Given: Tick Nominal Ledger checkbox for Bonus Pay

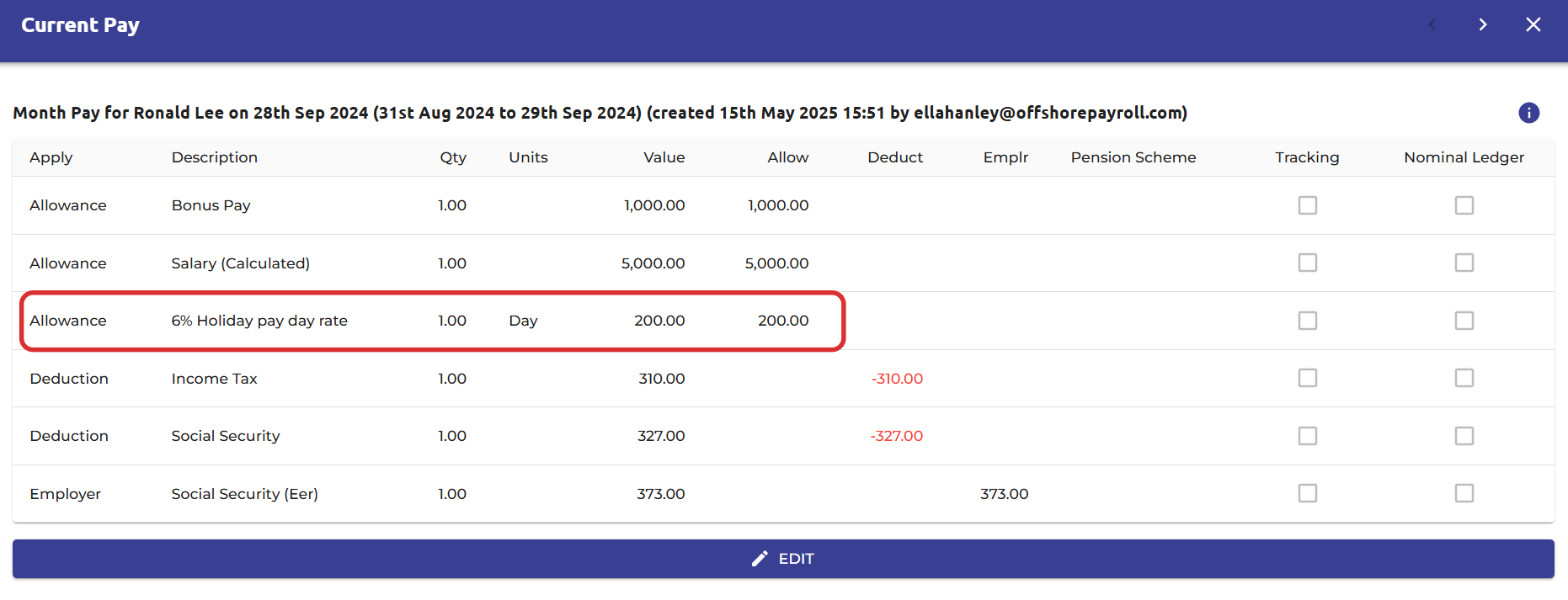Looking at the screenshot, I should pyautogui.click(x=1464, y=205).
